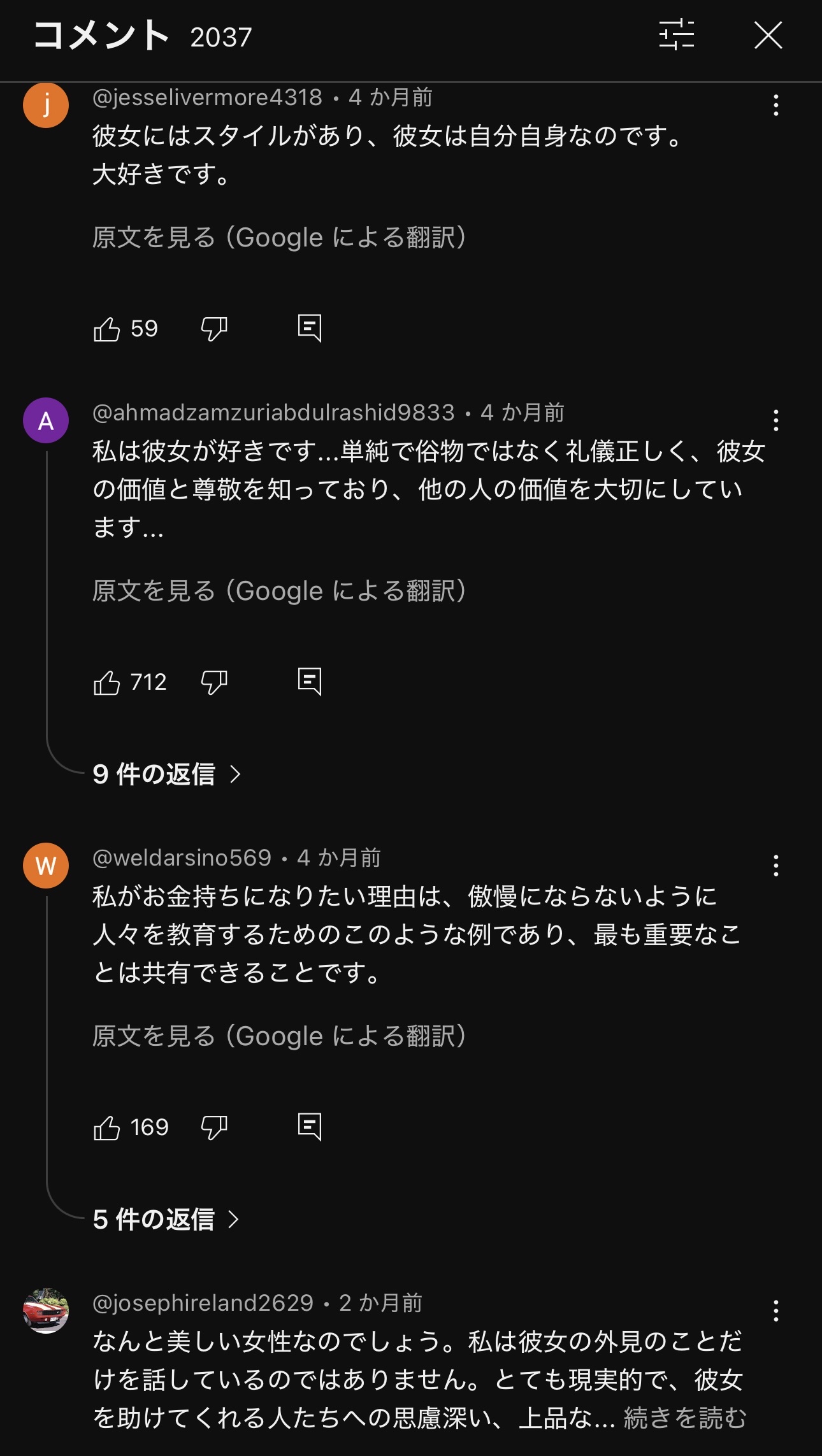Show original text of @weldarsino569 comment
Image resolution: width=822 pixels, height=1456 pixels.
pos(279,1036)
